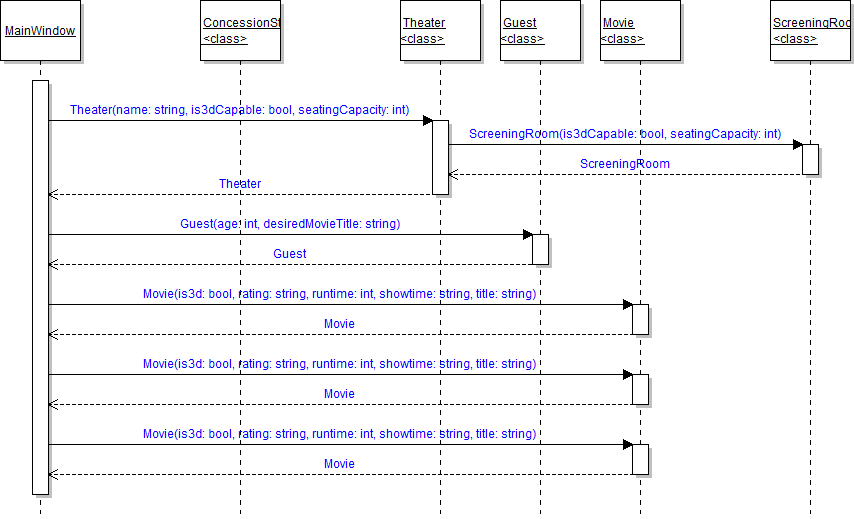This screenshot has width=854, height=519.
Task: Select the Theater constructor message label
Action: click(239, 109)
